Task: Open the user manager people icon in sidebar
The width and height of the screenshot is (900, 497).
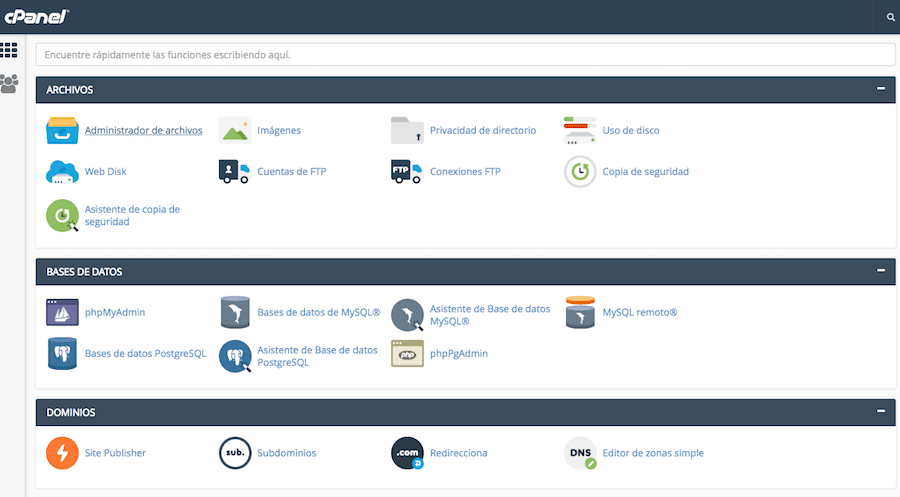Action: click(9, 84)
